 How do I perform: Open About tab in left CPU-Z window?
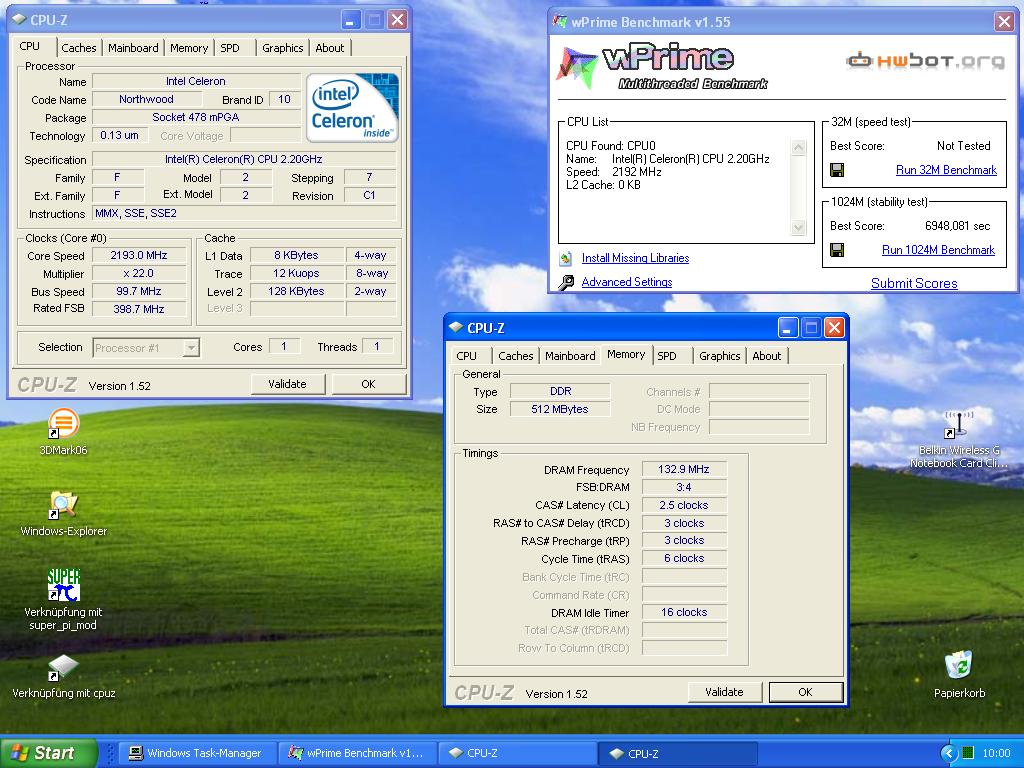point(330,48)
